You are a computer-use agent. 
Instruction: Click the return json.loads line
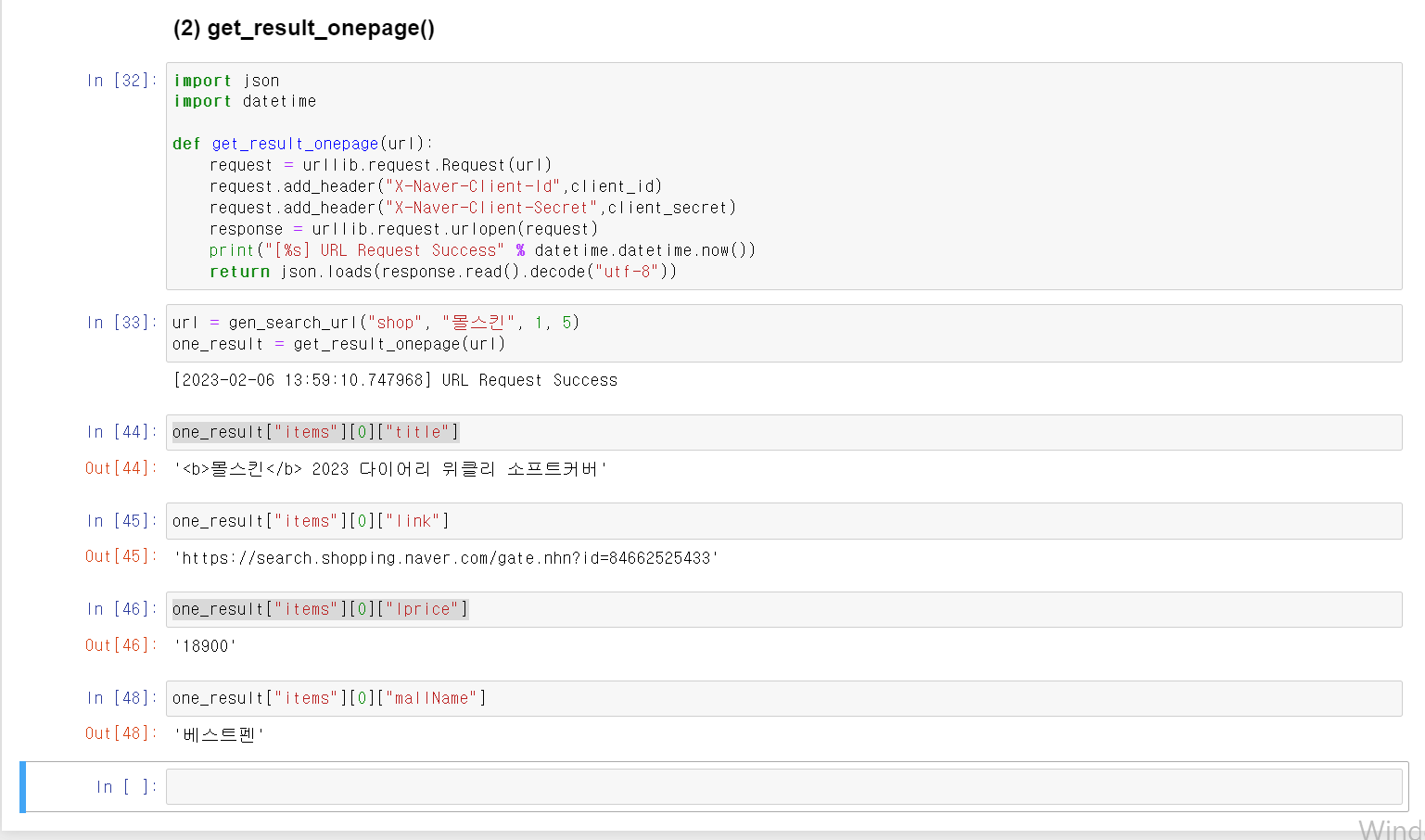443,272
